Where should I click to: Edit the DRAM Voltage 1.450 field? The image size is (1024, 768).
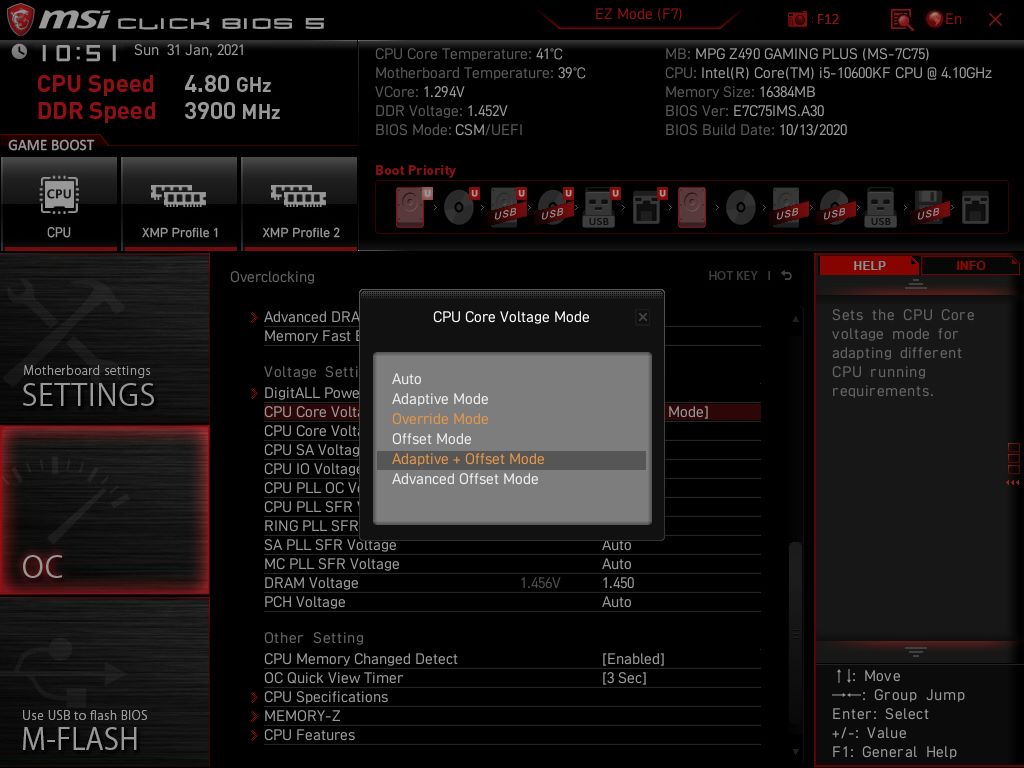[618, 583]
